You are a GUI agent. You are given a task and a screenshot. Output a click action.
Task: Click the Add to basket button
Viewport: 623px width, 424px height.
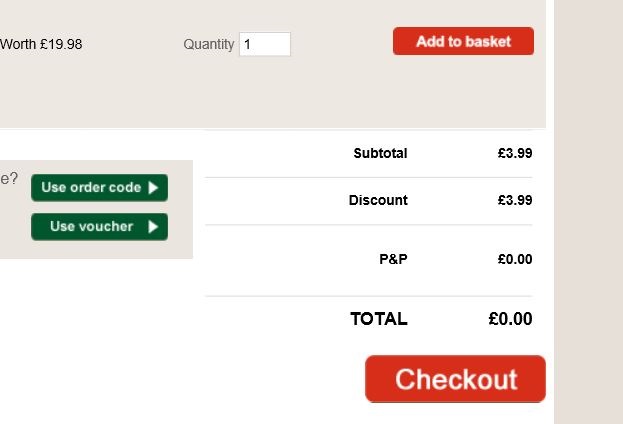tap(463, 41)
